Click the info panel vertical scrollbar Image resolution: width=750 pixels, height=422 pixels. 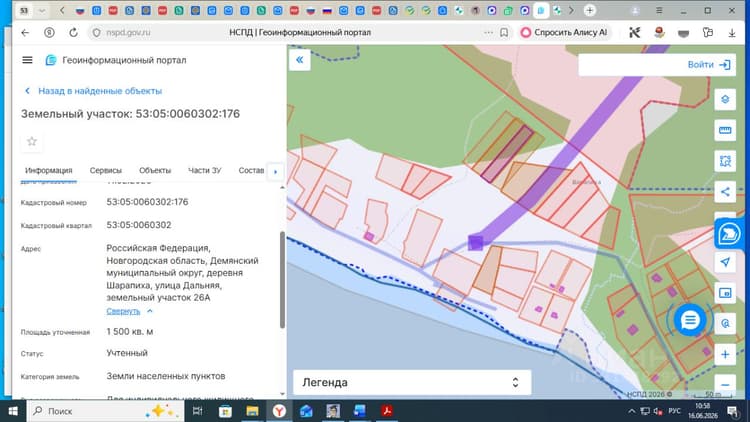coord(282,279)
